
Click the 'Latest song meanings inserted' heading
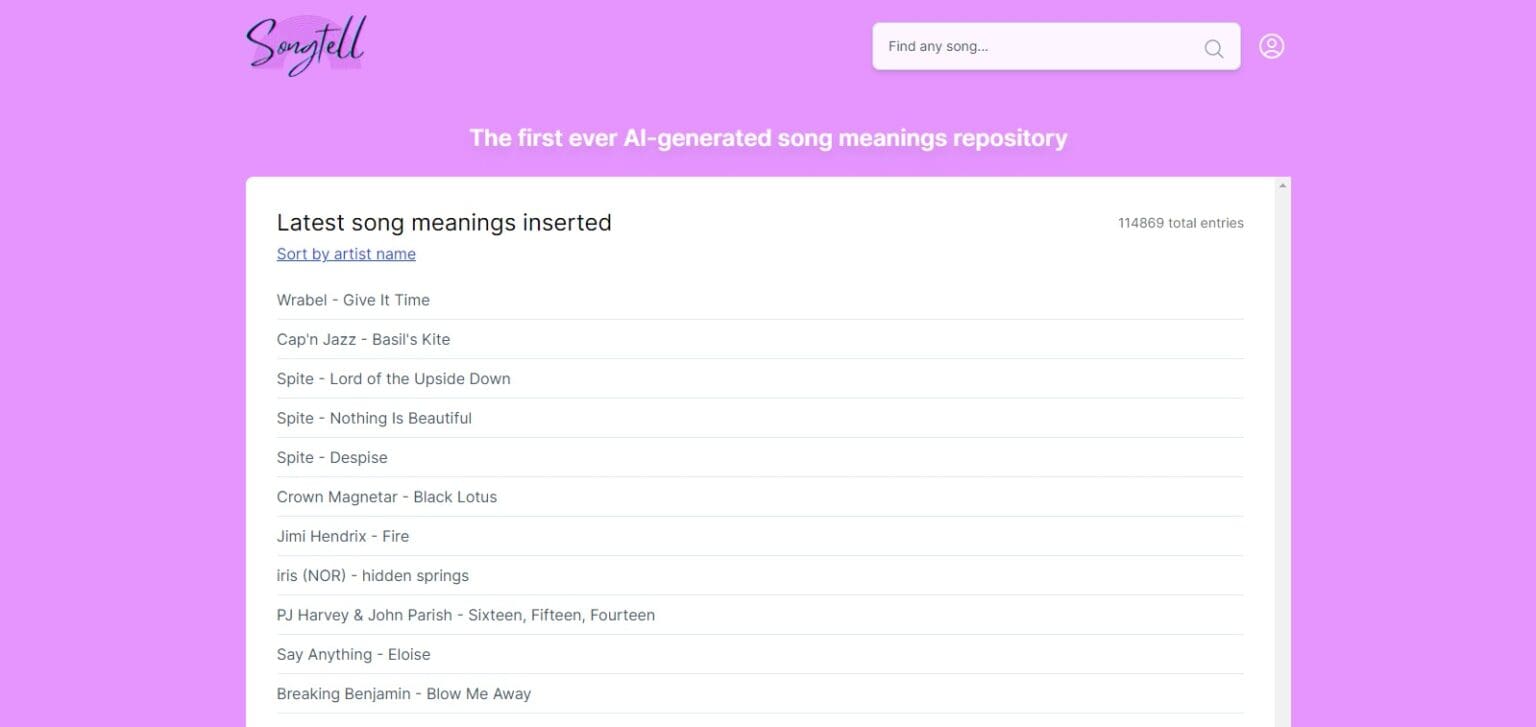(x=444, y=222)
